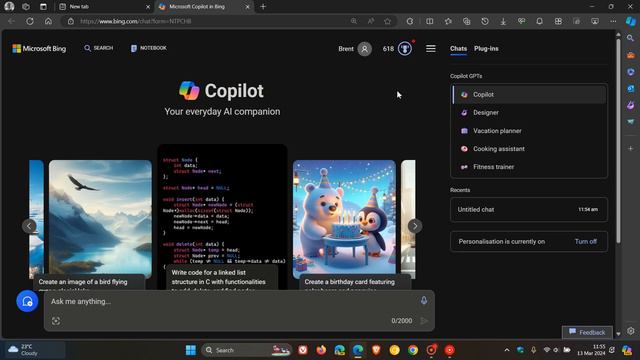The image size is (640, 360).
Task: Open the browser split screen icon
Action: tap(430, 21)
